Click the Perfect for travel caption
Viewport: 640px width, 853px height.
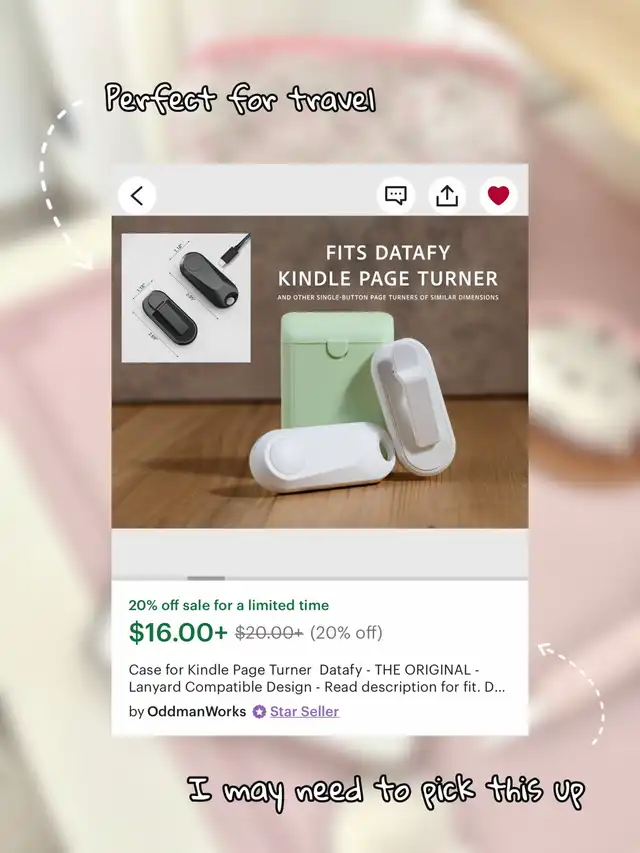click(240, 99)
